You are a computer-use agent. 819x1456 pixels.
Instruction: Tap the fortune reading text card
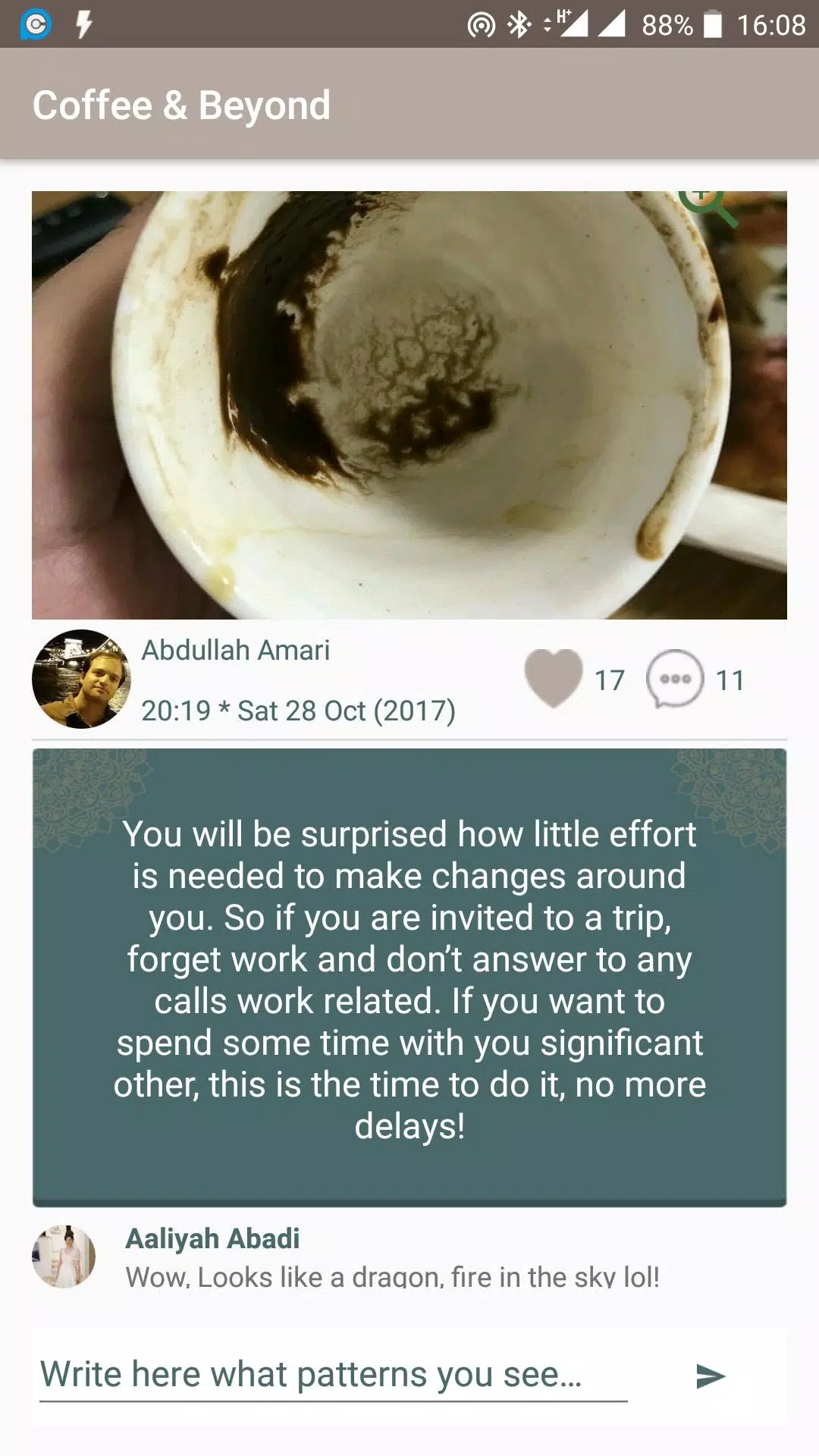point(409,977)
